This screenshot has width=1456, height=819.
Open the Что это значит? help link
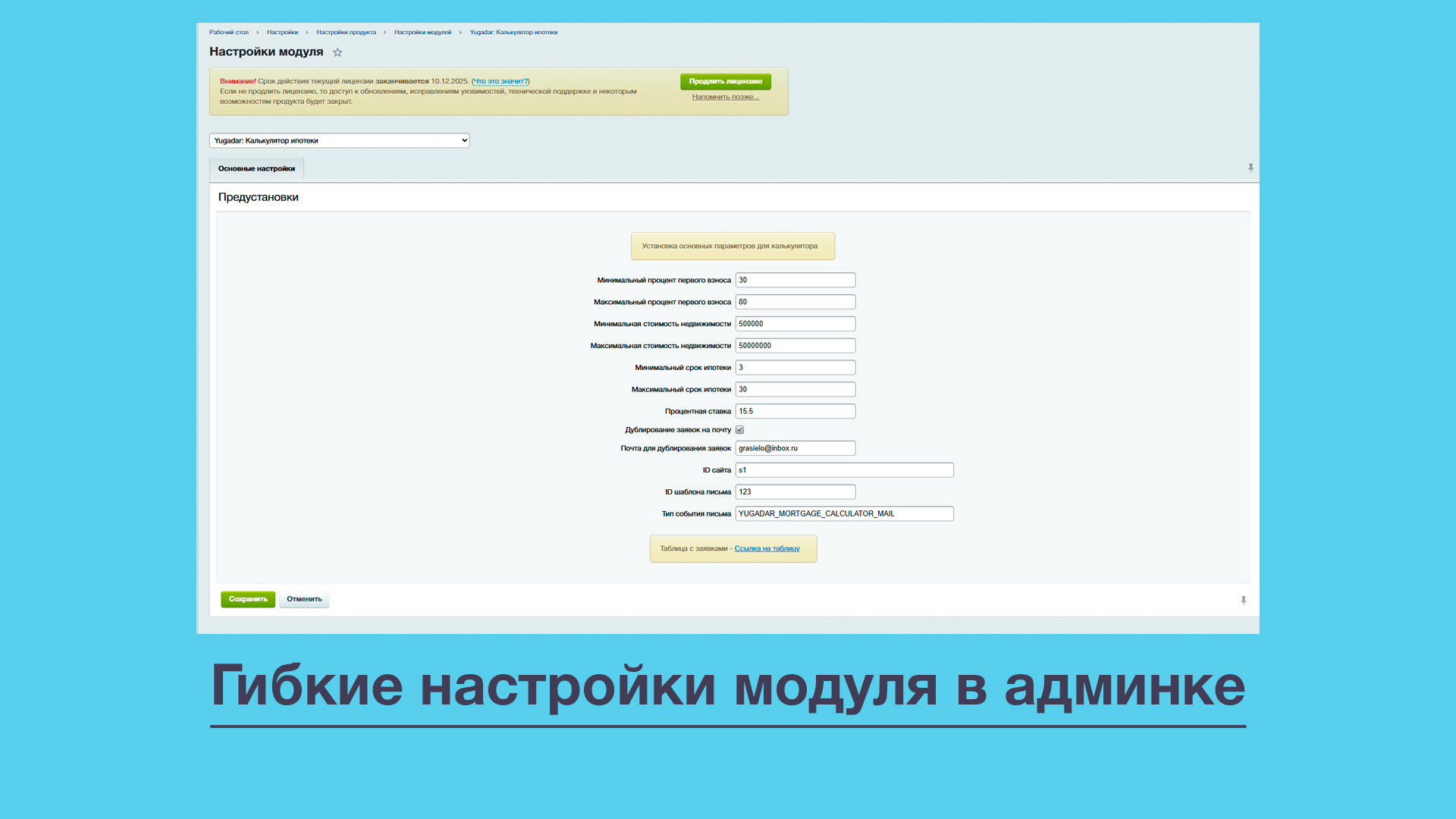500,80
